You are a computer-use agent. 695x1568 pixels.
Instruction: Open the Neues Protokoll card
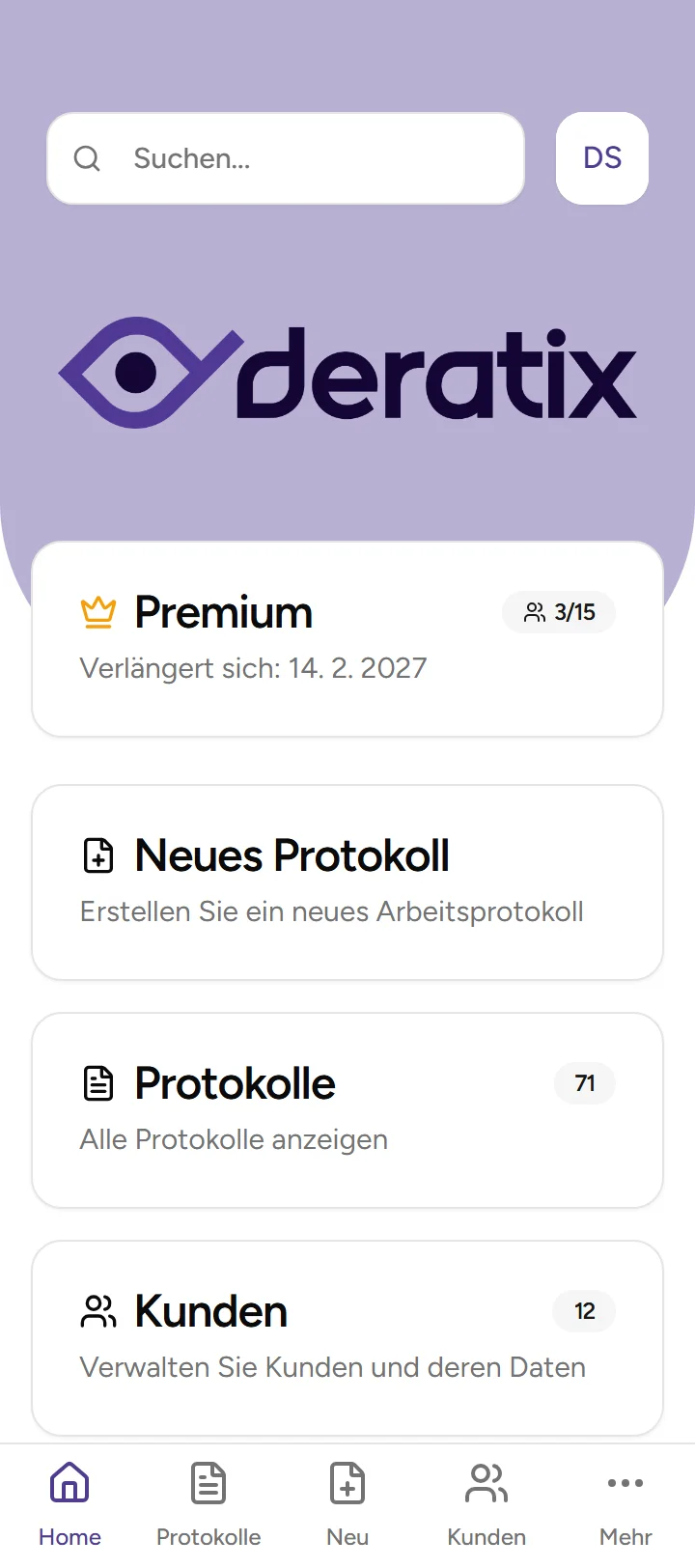pyautogui.click(x=347, y=882)
